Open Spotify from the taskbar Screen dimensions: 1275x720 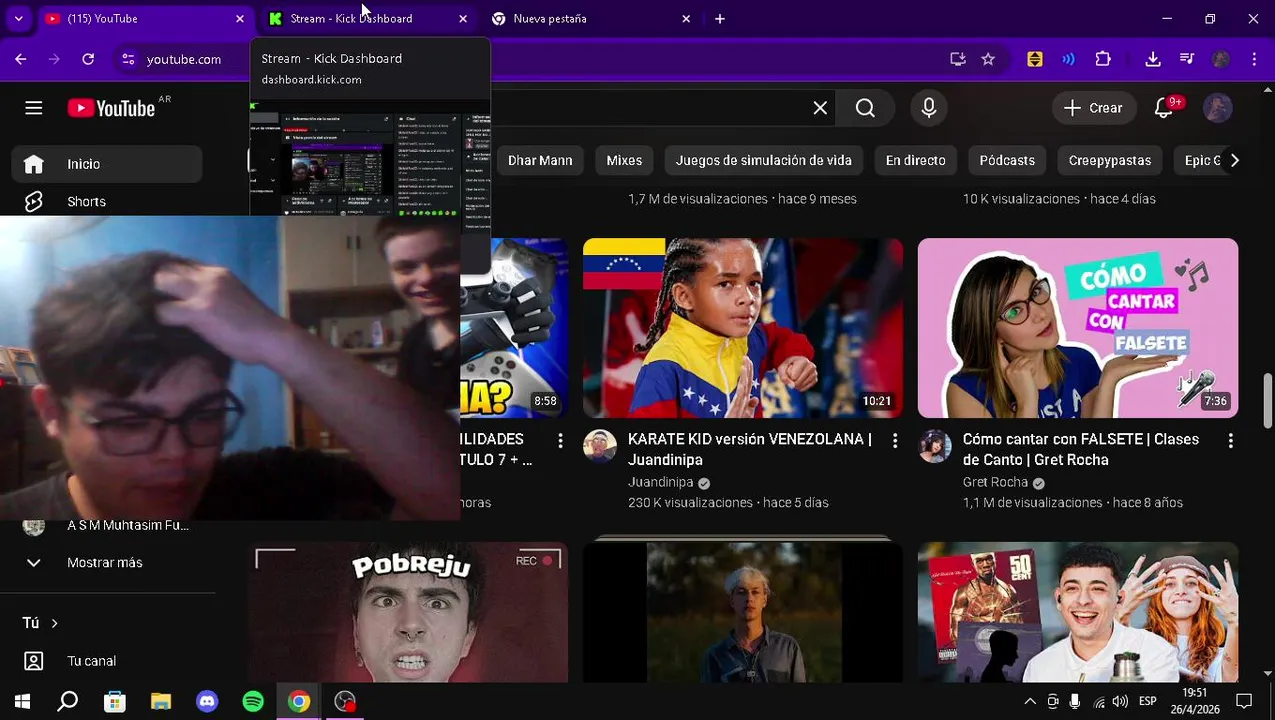253,701
